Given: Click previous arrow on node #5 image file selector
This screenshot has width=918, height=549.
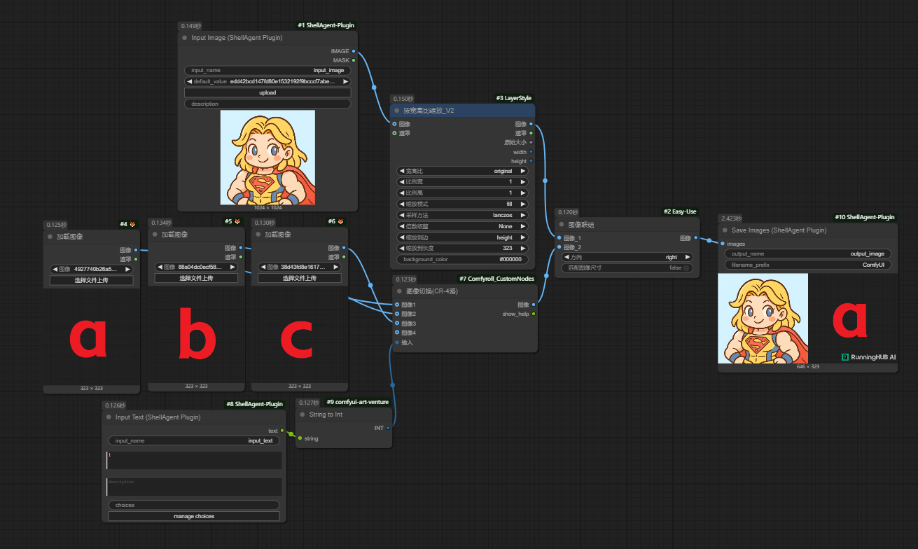Looking at the screenshot, I should [x=160, y=267].
